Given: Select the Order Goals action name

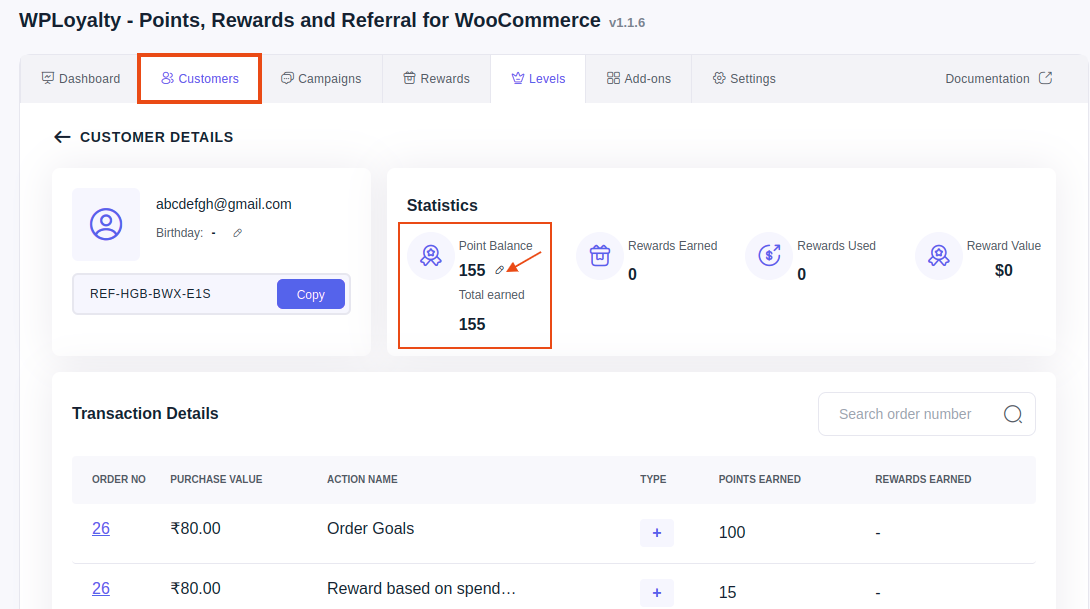Looking at the screenshot, I should click(371, 528).
